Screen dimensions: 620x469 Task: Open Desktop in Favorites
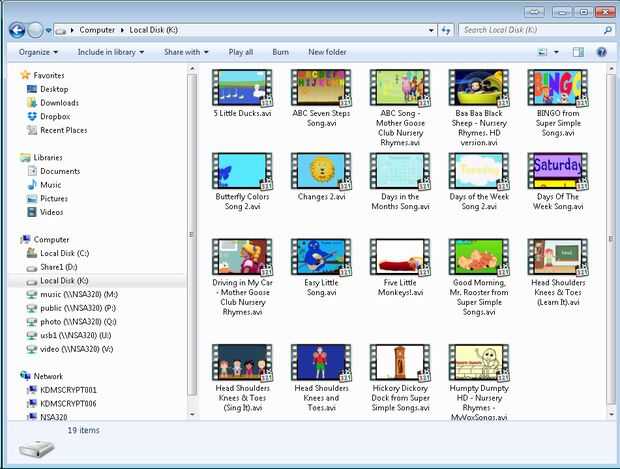point(47,89)
